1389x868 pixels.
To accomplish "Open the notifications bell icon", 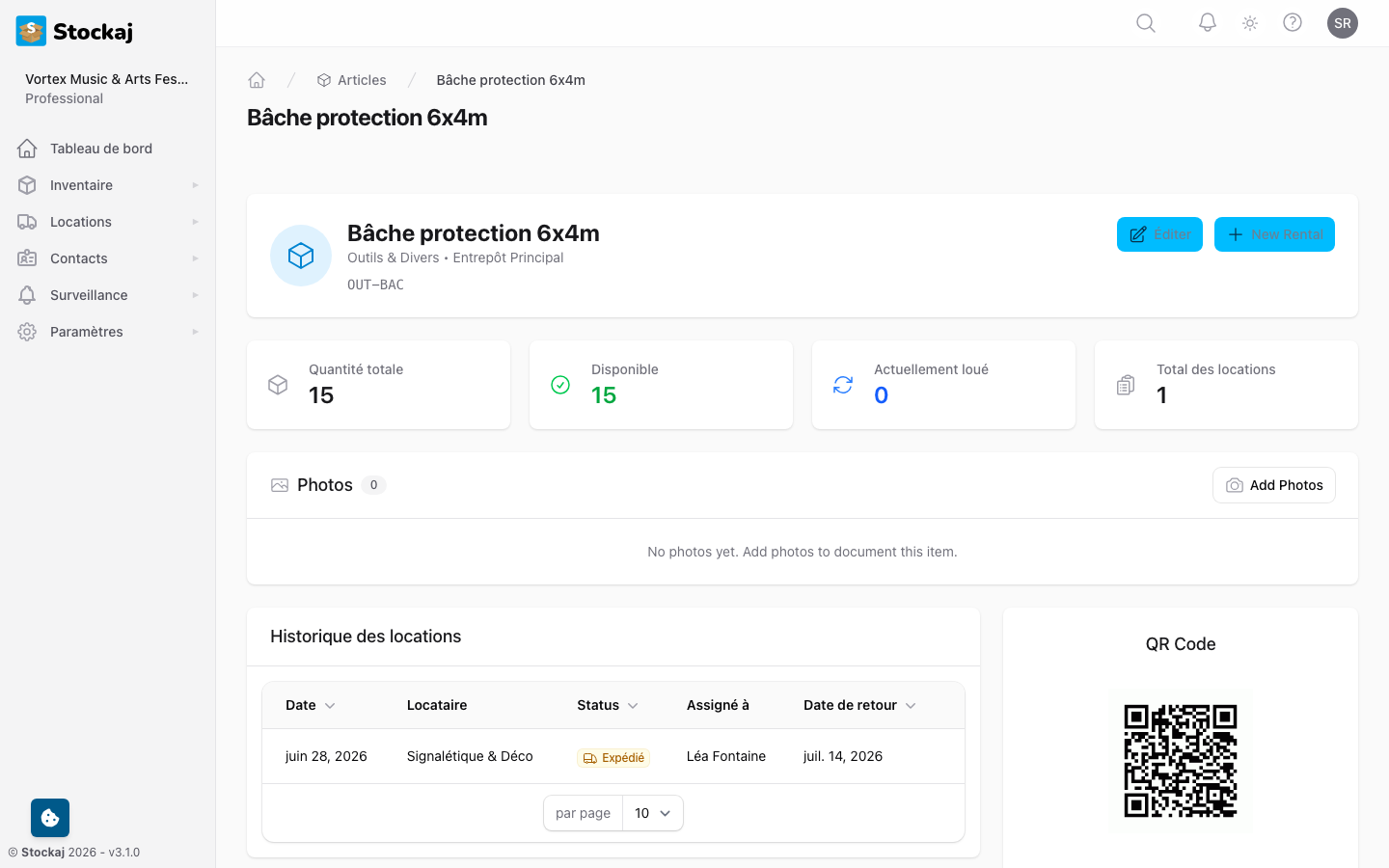I will (x=1207, y=22).
